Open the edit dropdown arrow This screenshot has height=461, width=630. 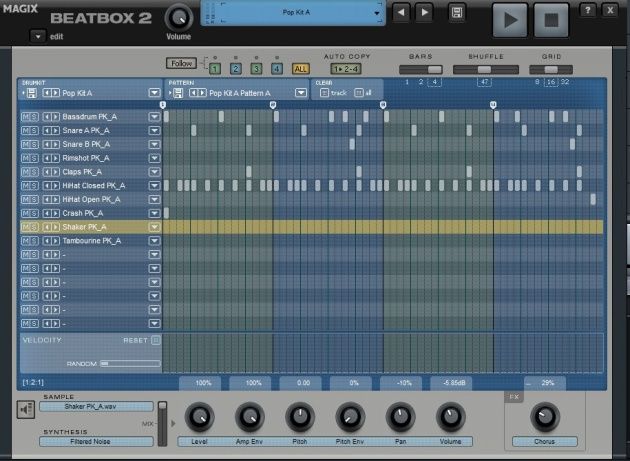click(38, 37)
